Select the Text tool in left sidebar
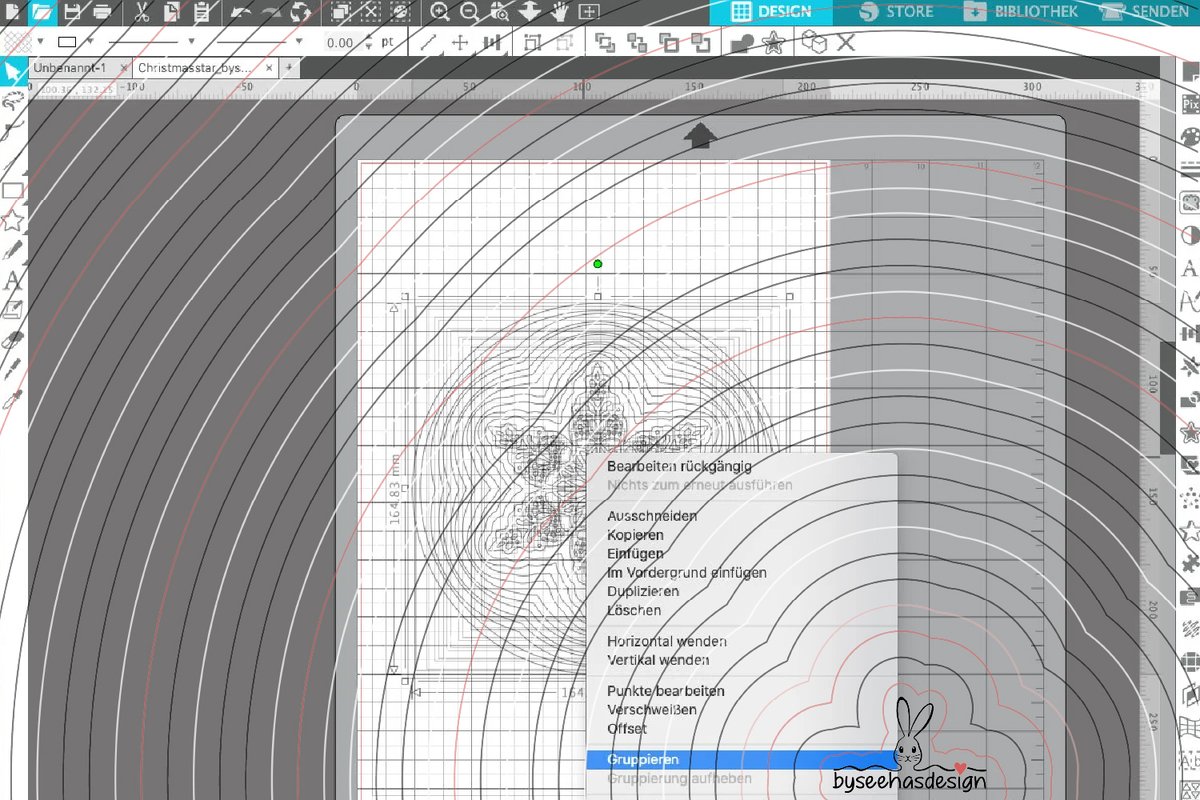The image size is (1200, 800). click(x=13, y=279)
